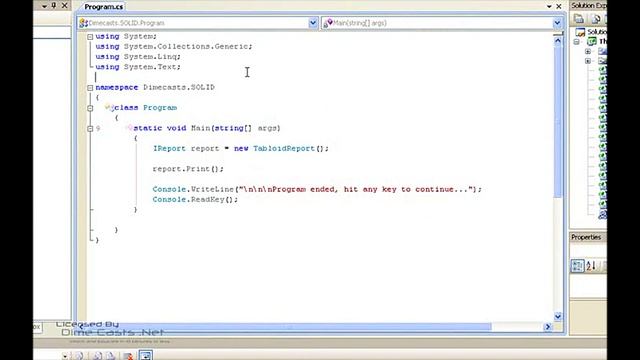The image size is (640, 360).
Task: Click the horizontal scrollbar right arrow
Action: tap(548, 327)
